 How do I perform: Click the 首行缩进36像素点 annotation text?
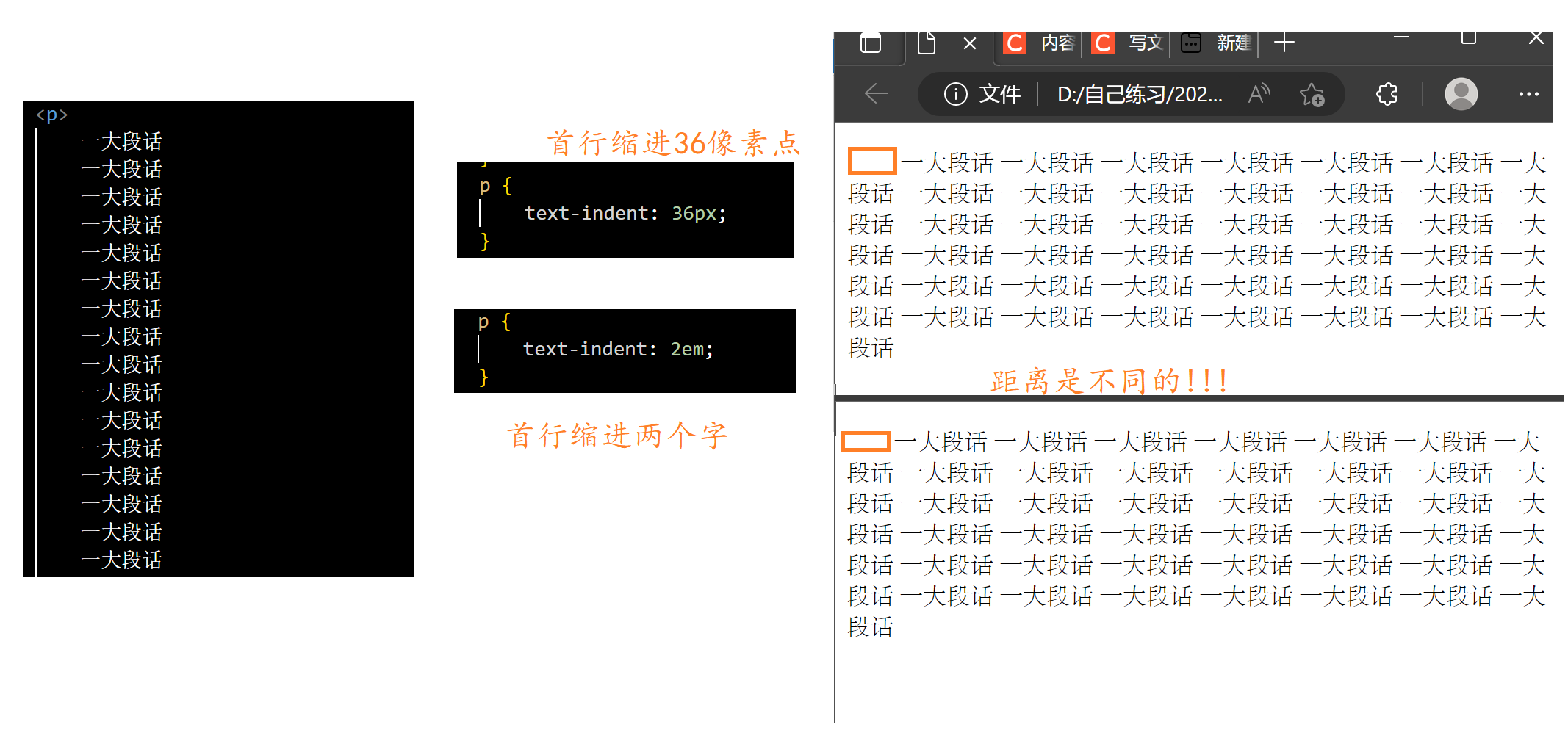pyautogui.click(x=674, y=143)
